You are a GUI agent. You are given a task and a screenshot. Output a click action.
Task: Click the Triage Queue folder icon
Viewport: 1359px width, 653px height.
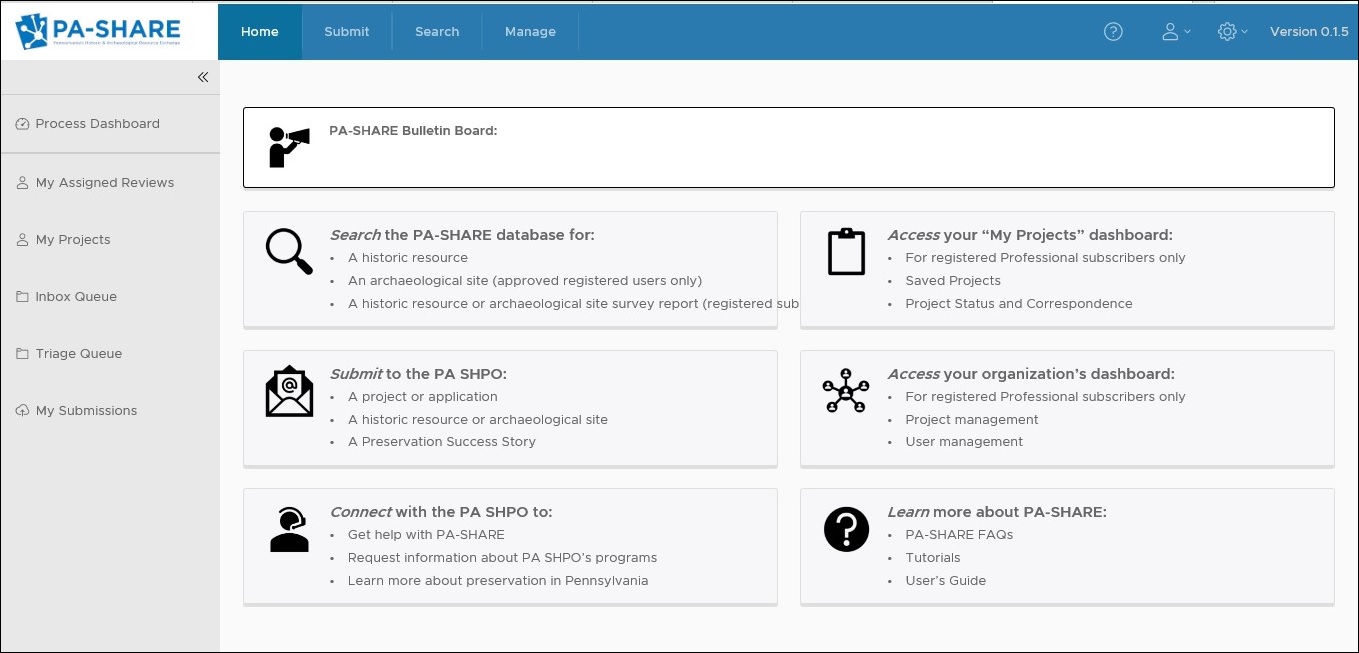(x=23, y=354)
